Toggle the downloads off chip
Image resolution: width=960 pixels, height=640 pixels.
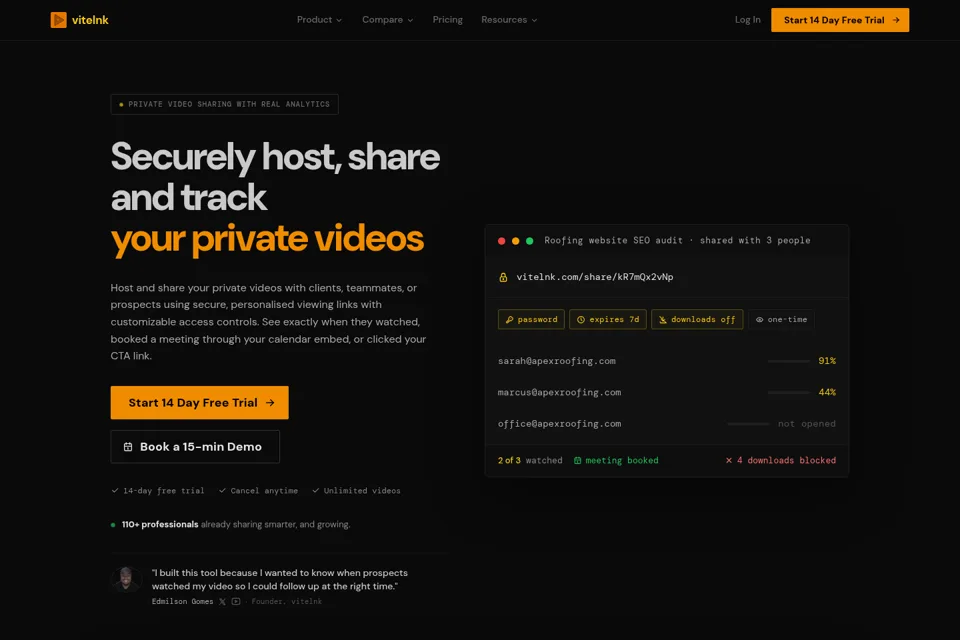[697, 319]
